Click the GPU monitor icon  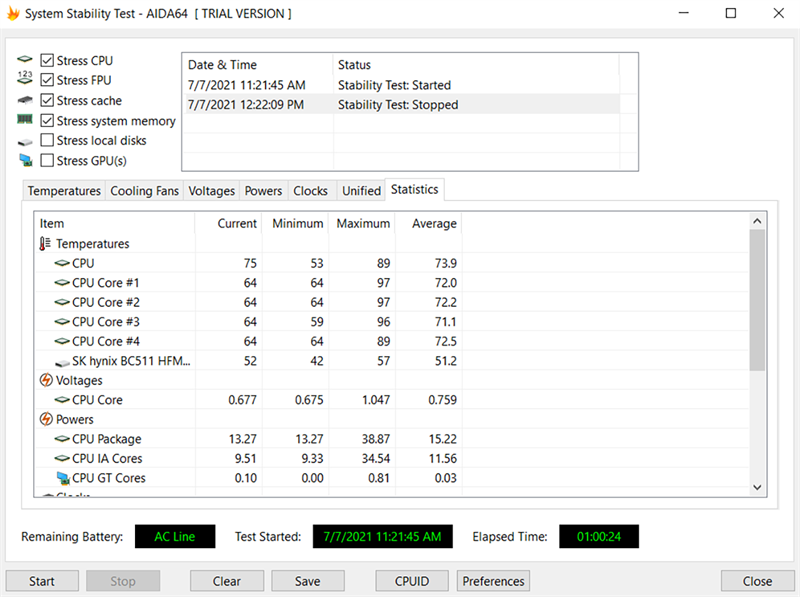[26, 160]
